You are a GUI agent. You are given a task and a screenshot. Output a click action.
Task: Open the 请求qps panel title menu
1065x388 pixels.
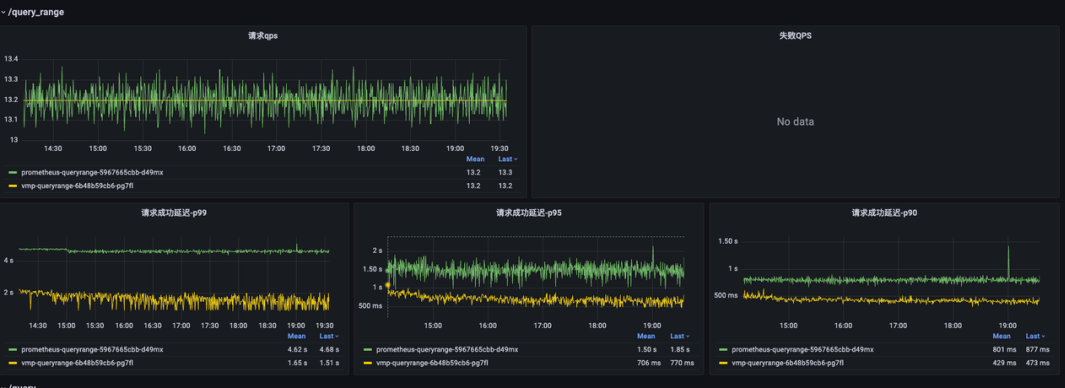point(263,36)
